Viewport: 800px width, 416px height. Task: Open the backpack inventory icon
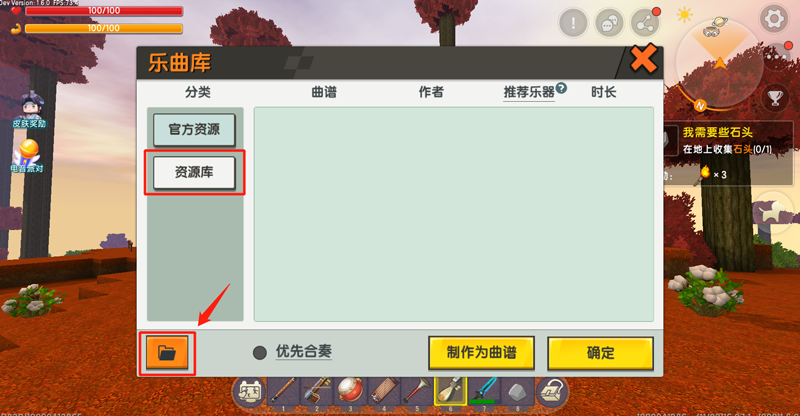(x=552, y=392)
